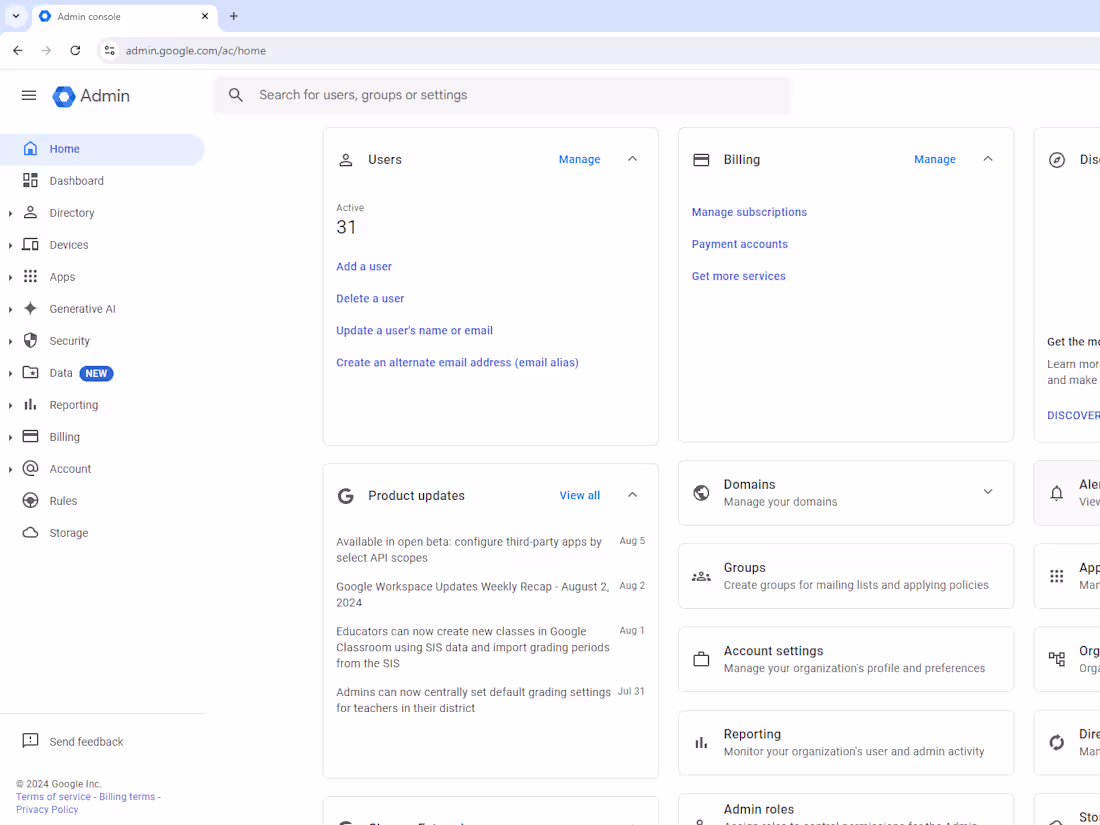
Task: Click the Billing card icon
Action: (x=701, y=159)
